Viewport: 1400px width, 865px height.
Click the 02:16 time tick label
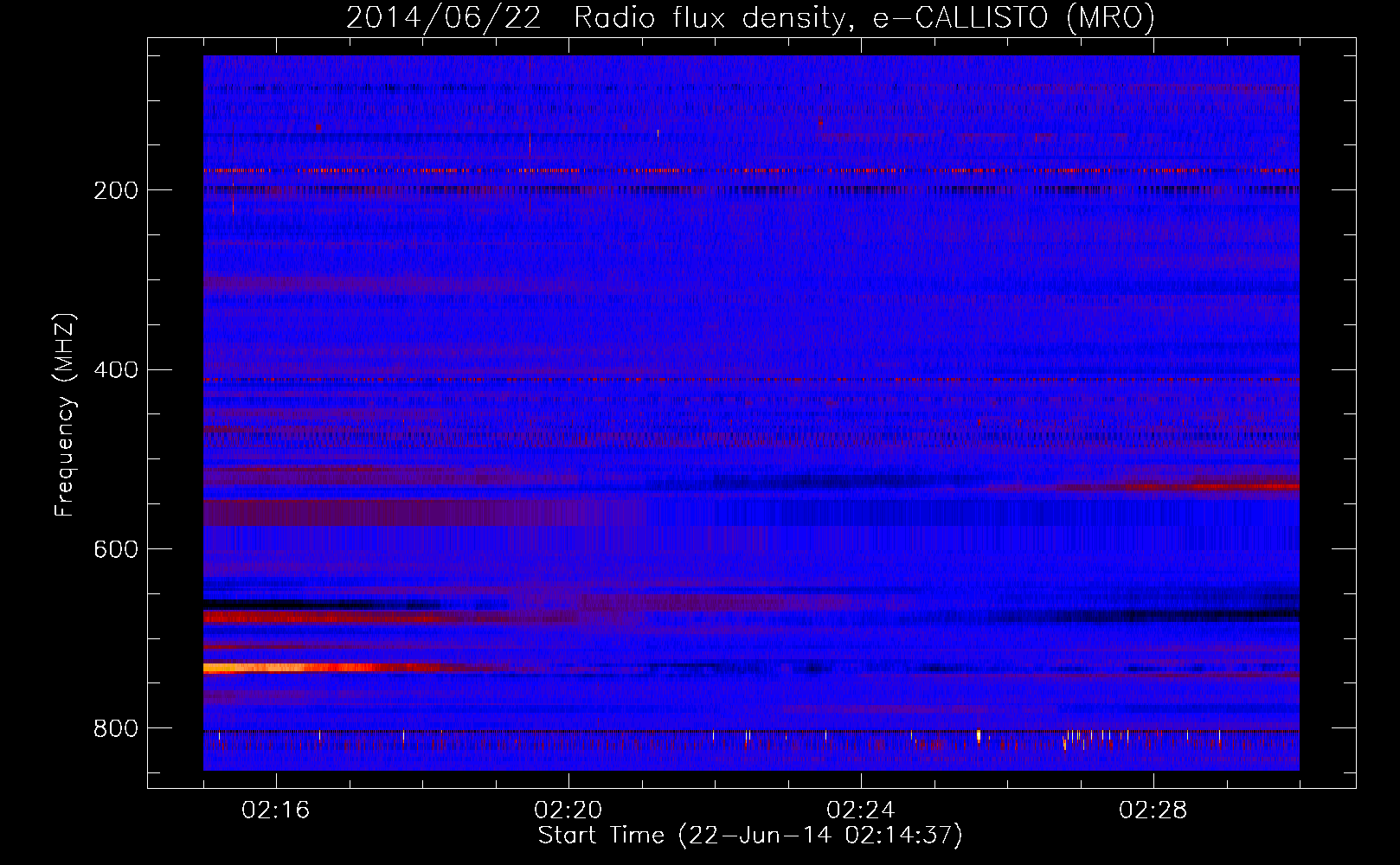(276, 811)
